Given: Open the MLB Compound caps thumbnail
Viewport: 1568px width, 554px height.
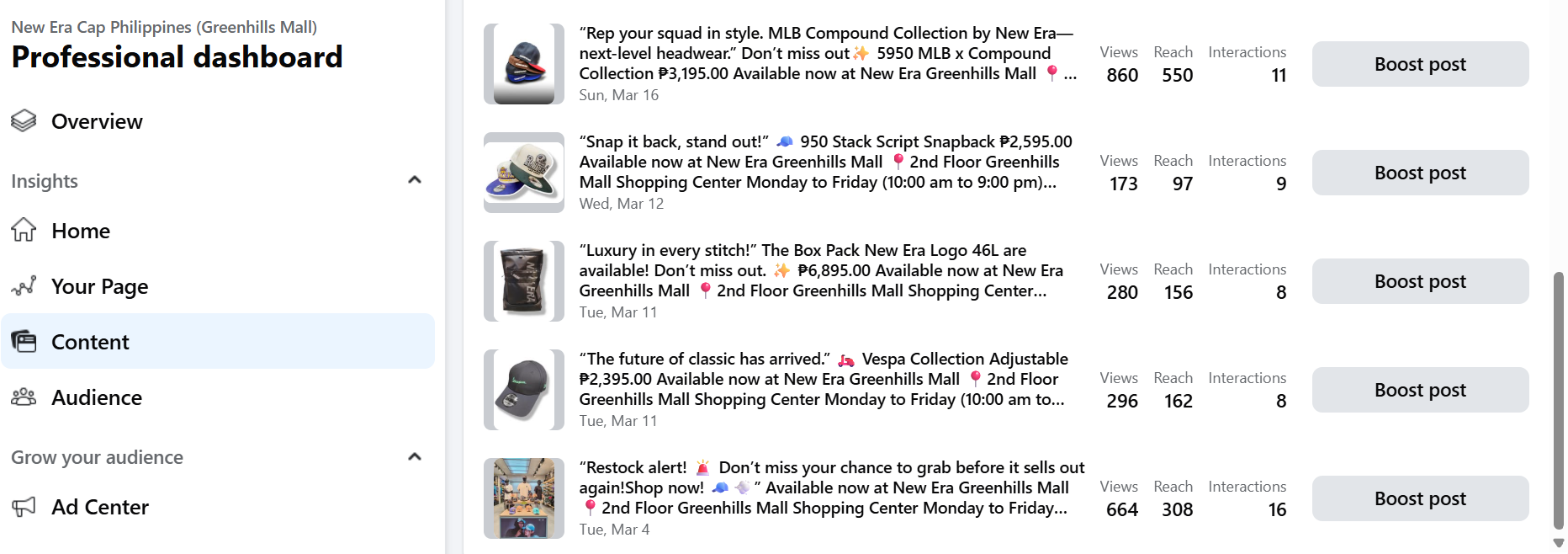Looking at the screenshot, I should (524, 64).
